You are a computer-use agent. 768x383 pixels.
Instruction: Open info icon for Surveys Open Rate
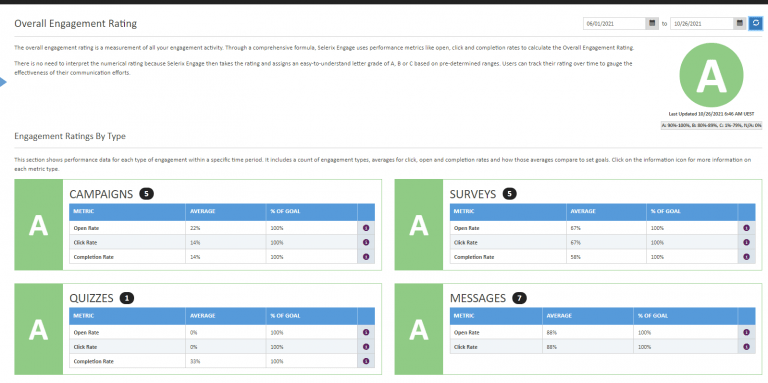tap(746, 228)
